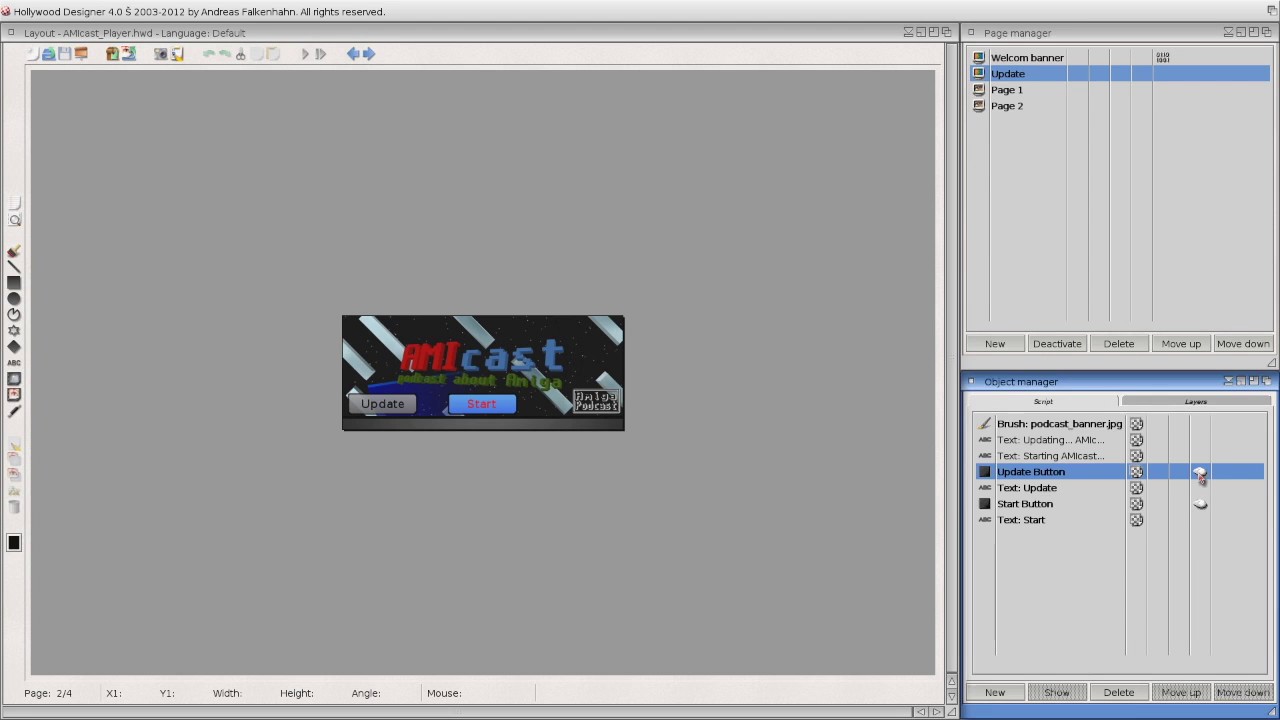Toggle transparency icon on Text: Updating row
Screen dimensions: 1280x720
[1136, 440]
